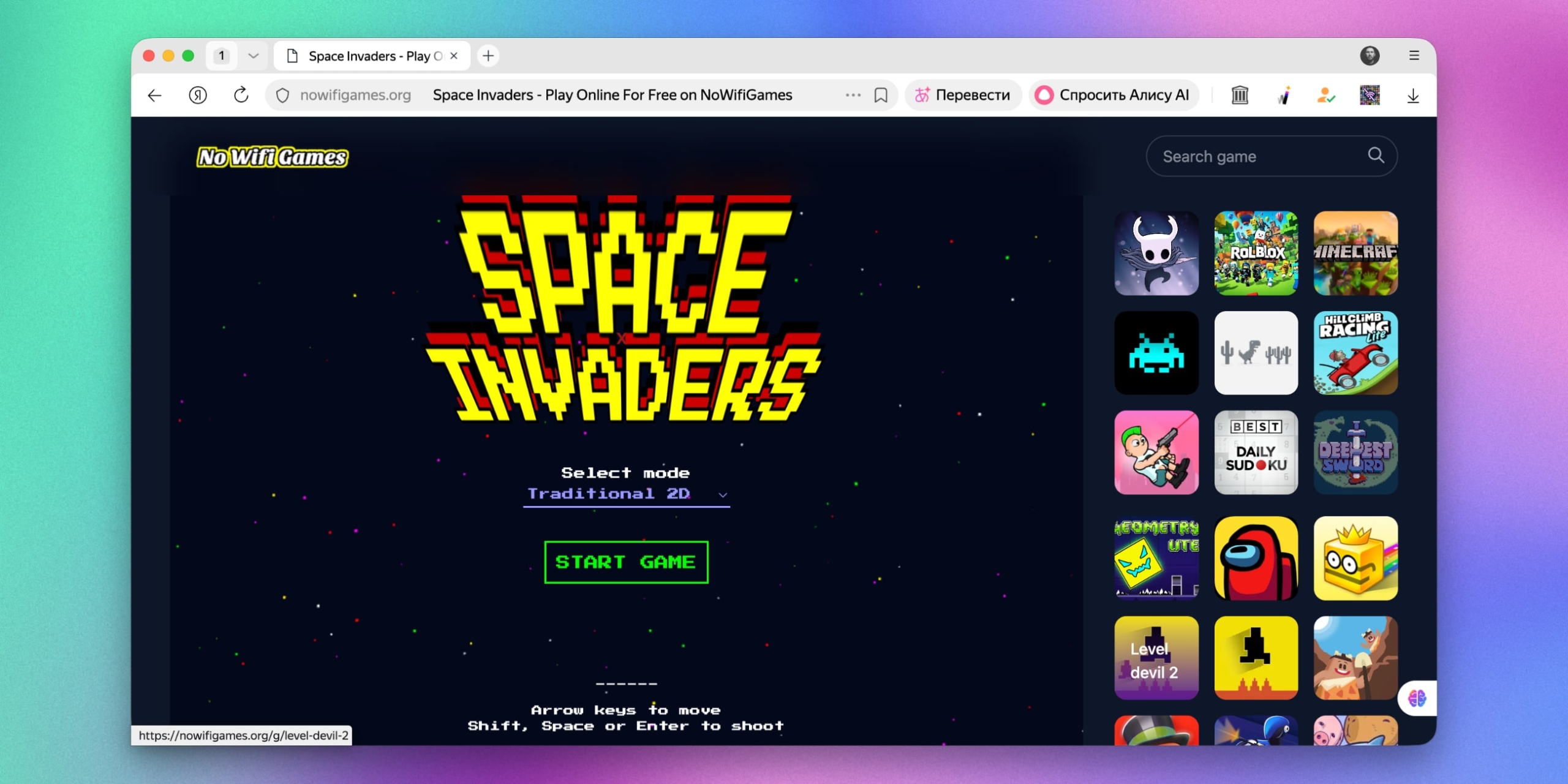Open the trash bin extension icon
This screenshot has height=784, width=1568.
(x=1240, y=95)
